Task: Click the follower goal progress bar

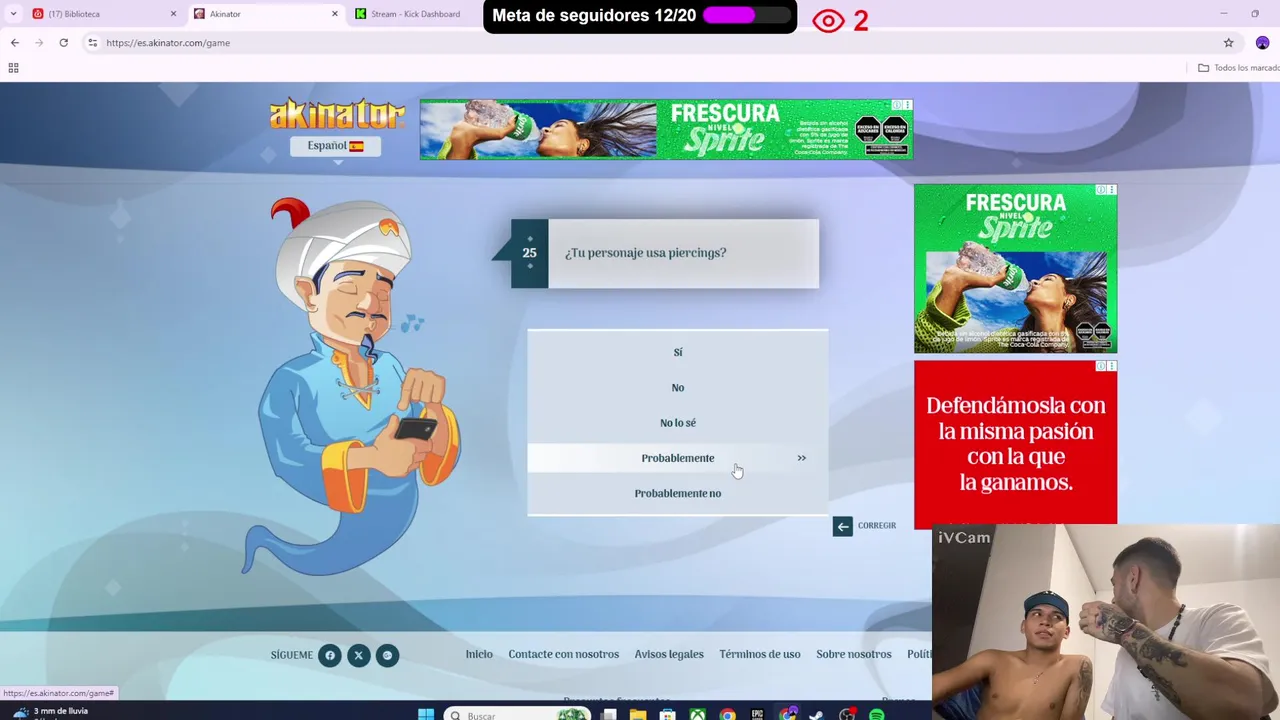Action: (745, 16)
